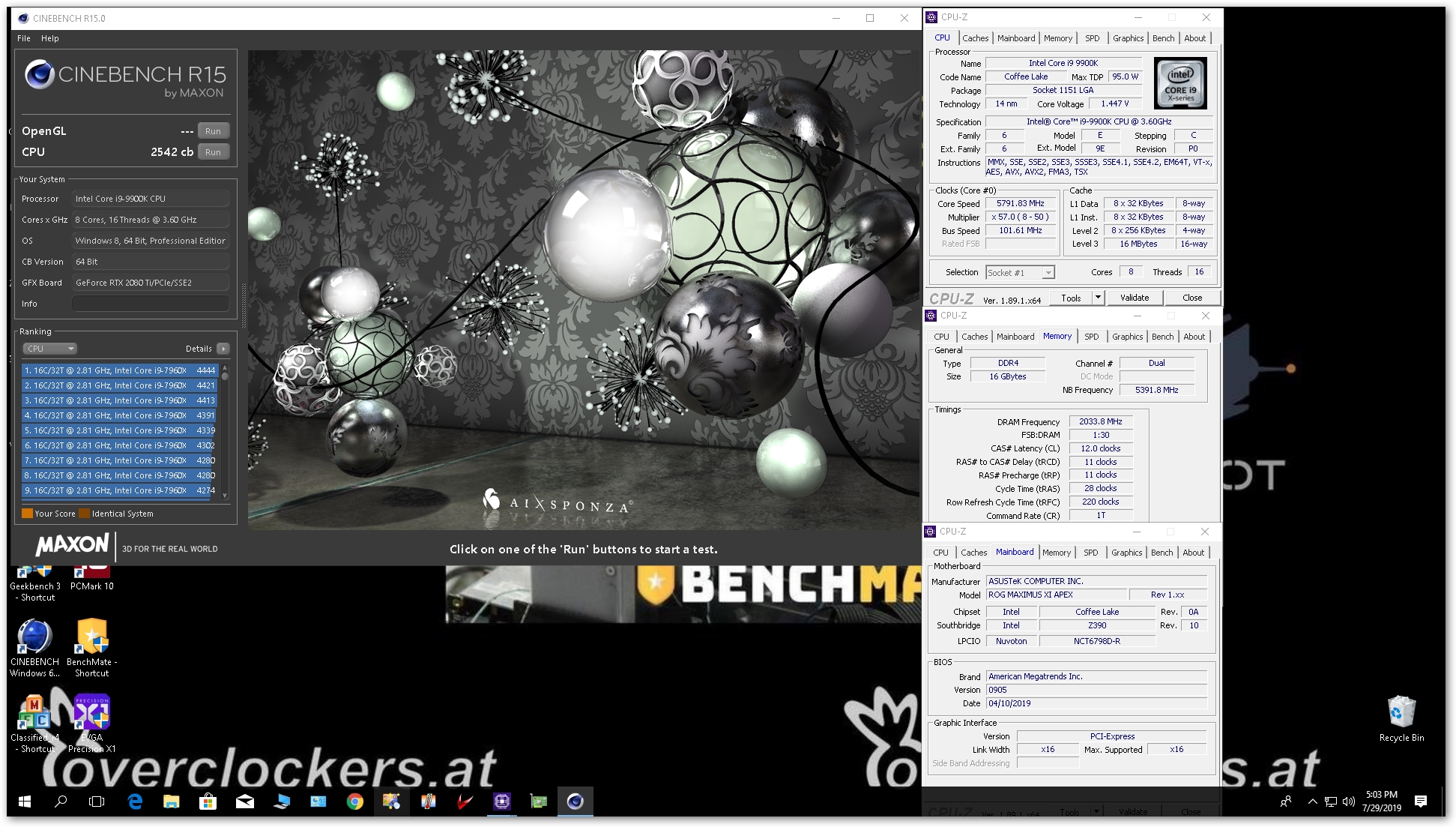Select ranking entry 5 with score 4339
The height and width of the screenshot is (827, 1456).
point(119,430)
